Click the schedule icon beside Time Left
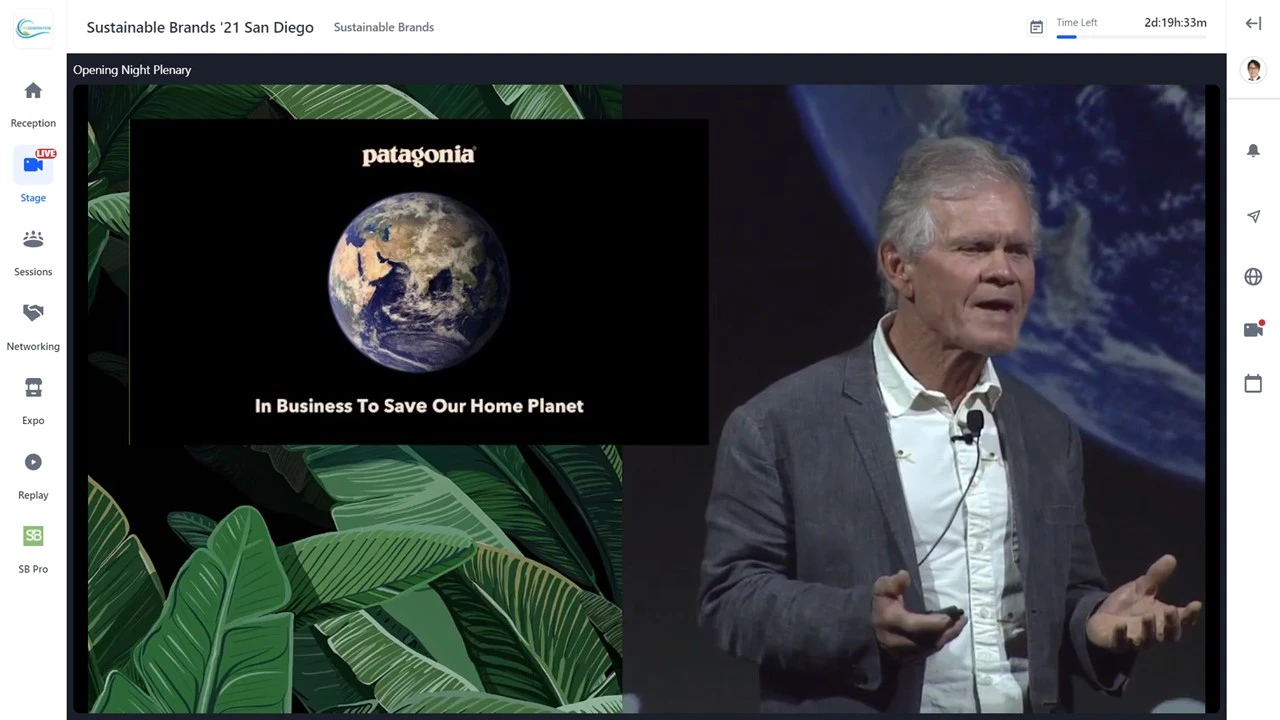Viewport: 1280px width, 720px height. click(1036, 27)
